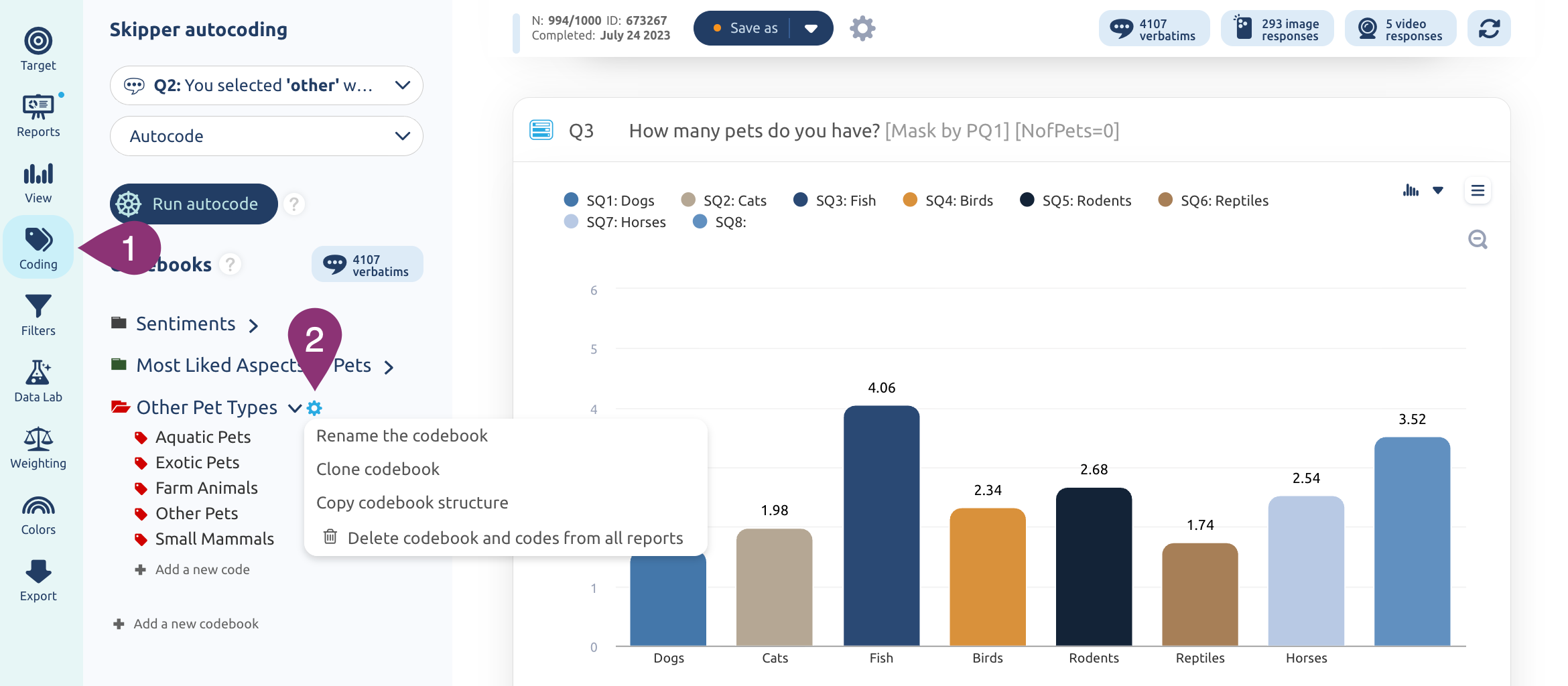The height and width of the screenshot is (686, 1568).
Task: Select Copy codebook structure
Action: click(412, 502)
